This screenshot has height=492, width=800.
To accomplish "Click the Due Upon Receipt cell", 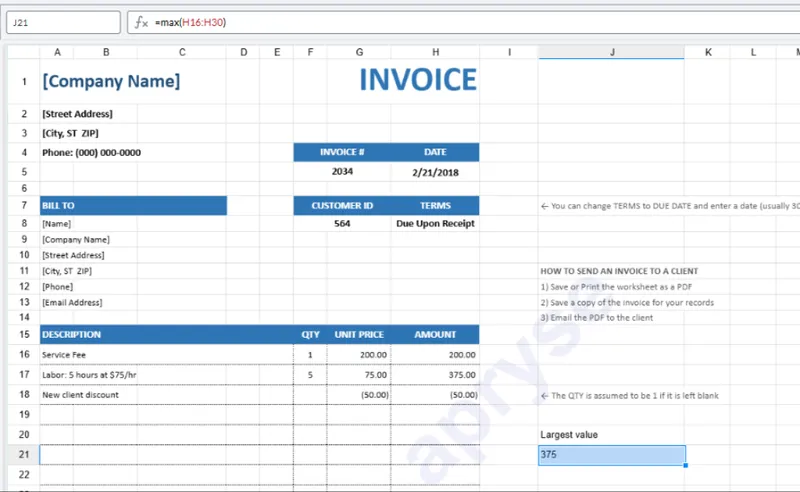I will point(435,224).
